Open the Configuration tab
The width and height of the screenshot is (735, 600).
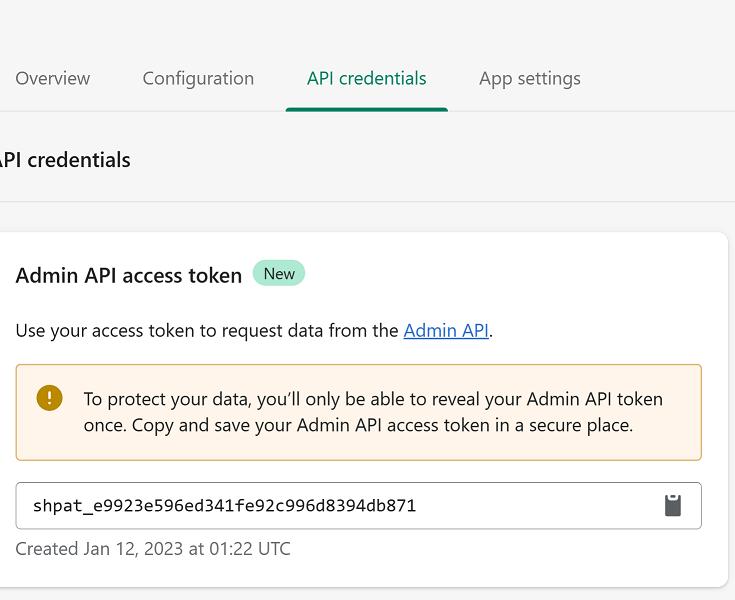pyautogui.click(x=198, y=78)
